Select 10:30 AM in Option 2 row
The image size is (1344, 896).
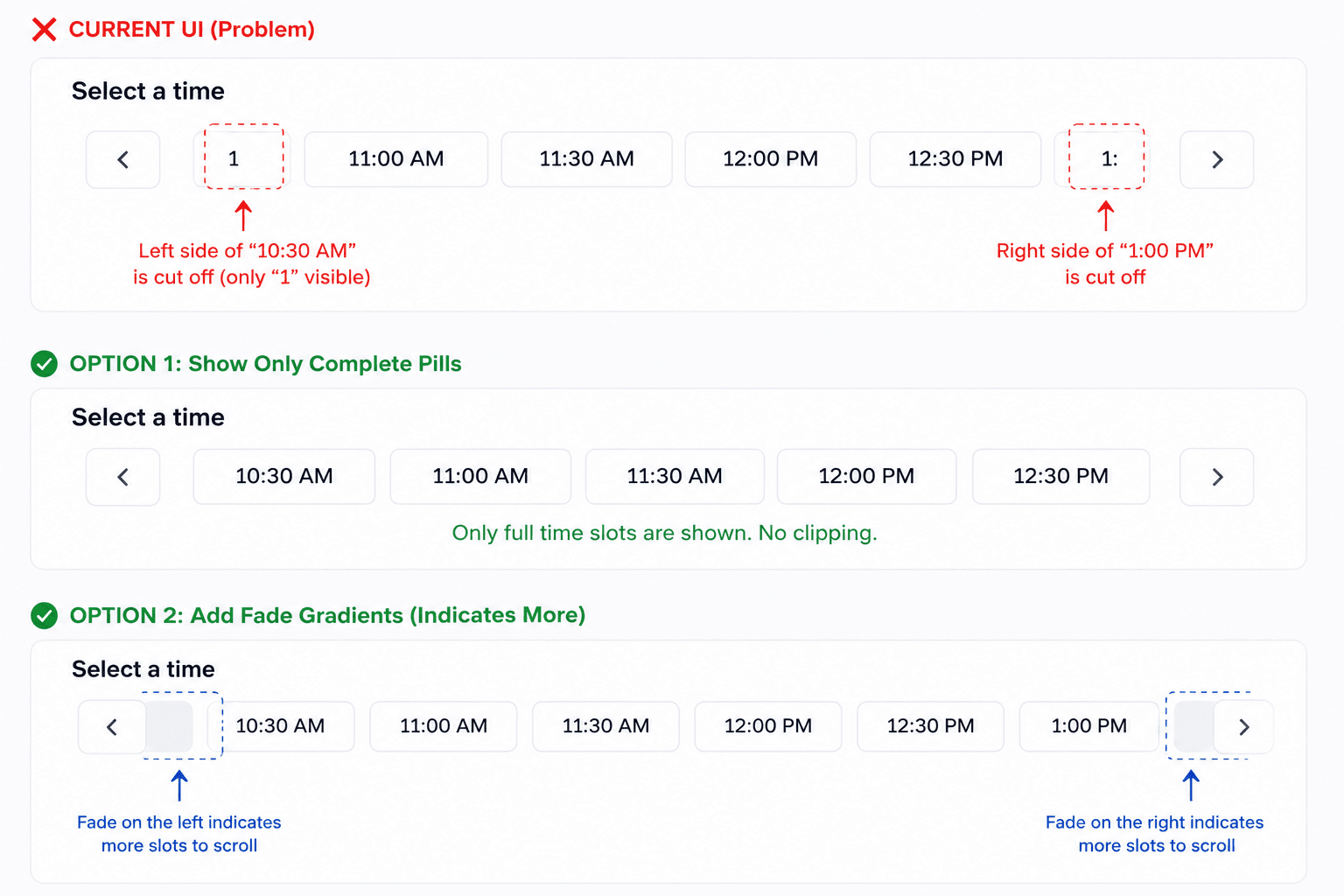click(x=281, y=726)
